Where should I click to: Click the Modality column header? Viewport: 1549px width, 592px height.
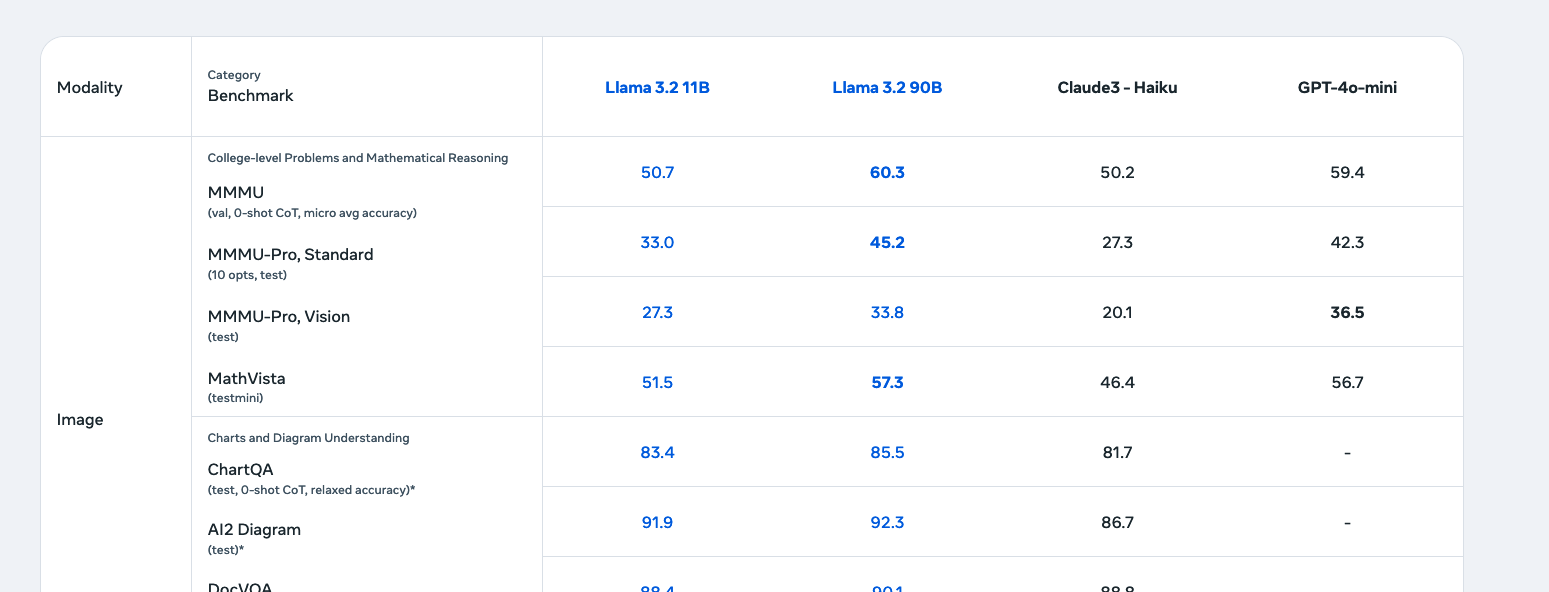(x=89, y=88)
